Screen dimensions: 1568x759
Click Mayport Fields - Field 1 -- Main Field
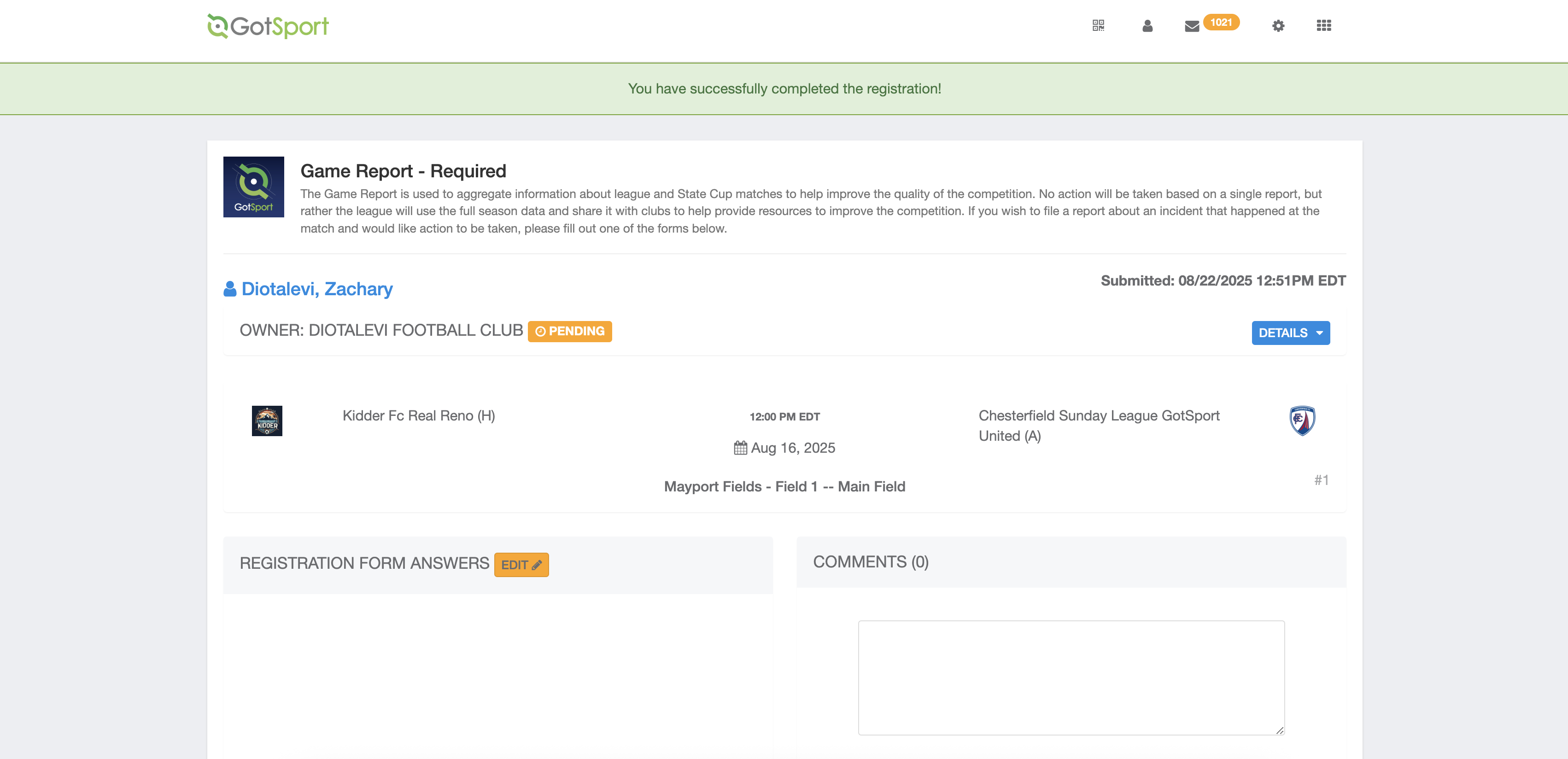(x=784, y=486)
